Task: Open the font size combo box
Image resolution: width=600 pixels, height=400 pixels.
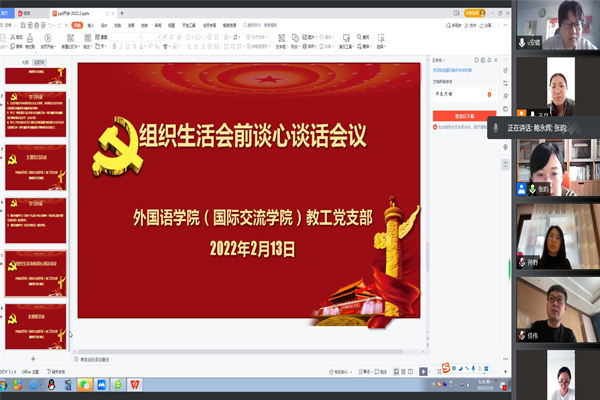Action: (x=152, y=37)
